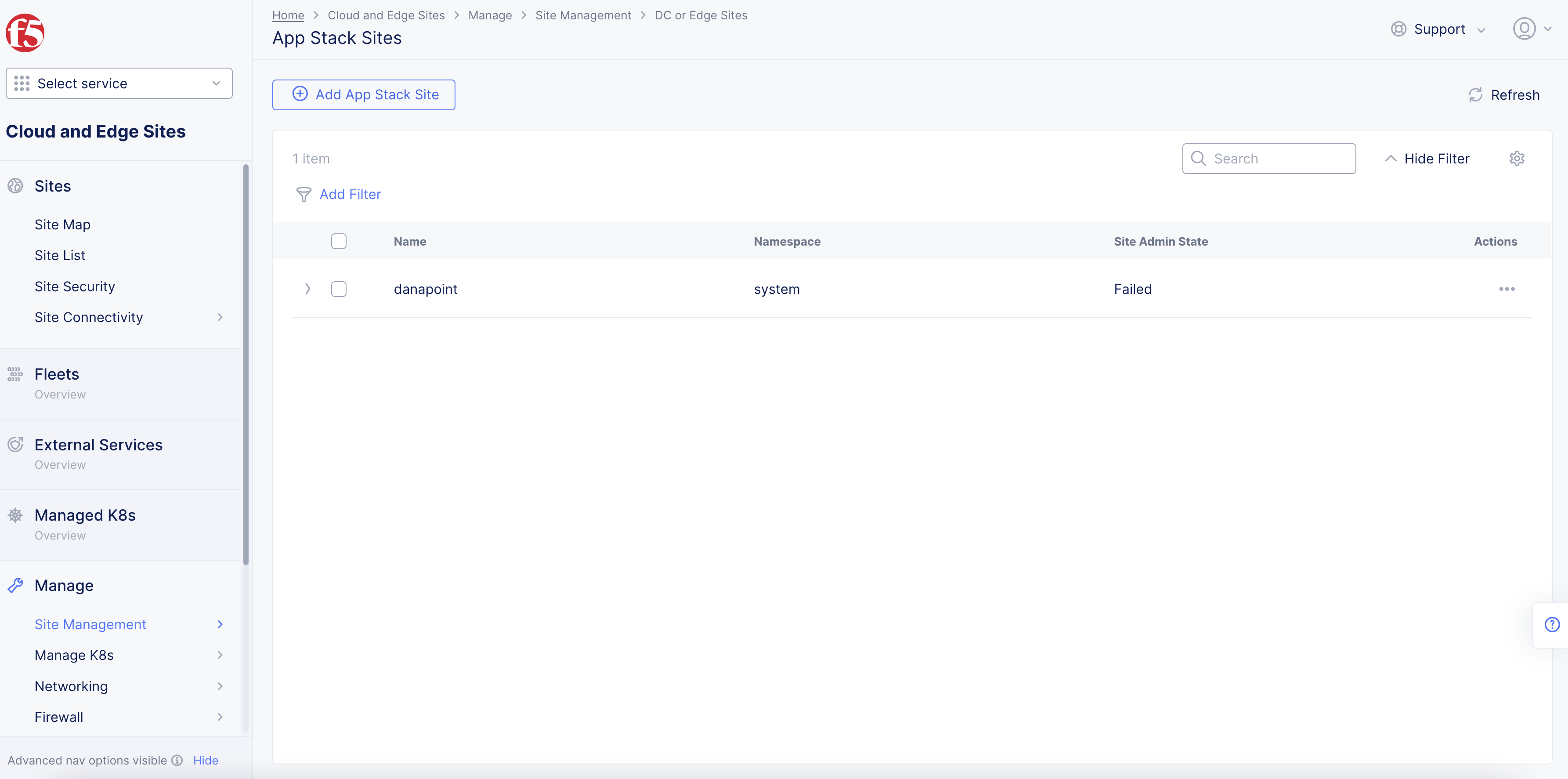Screen dimensions: 1568x779
Task: Expand the danapoint row
Action: coord(307,289)
